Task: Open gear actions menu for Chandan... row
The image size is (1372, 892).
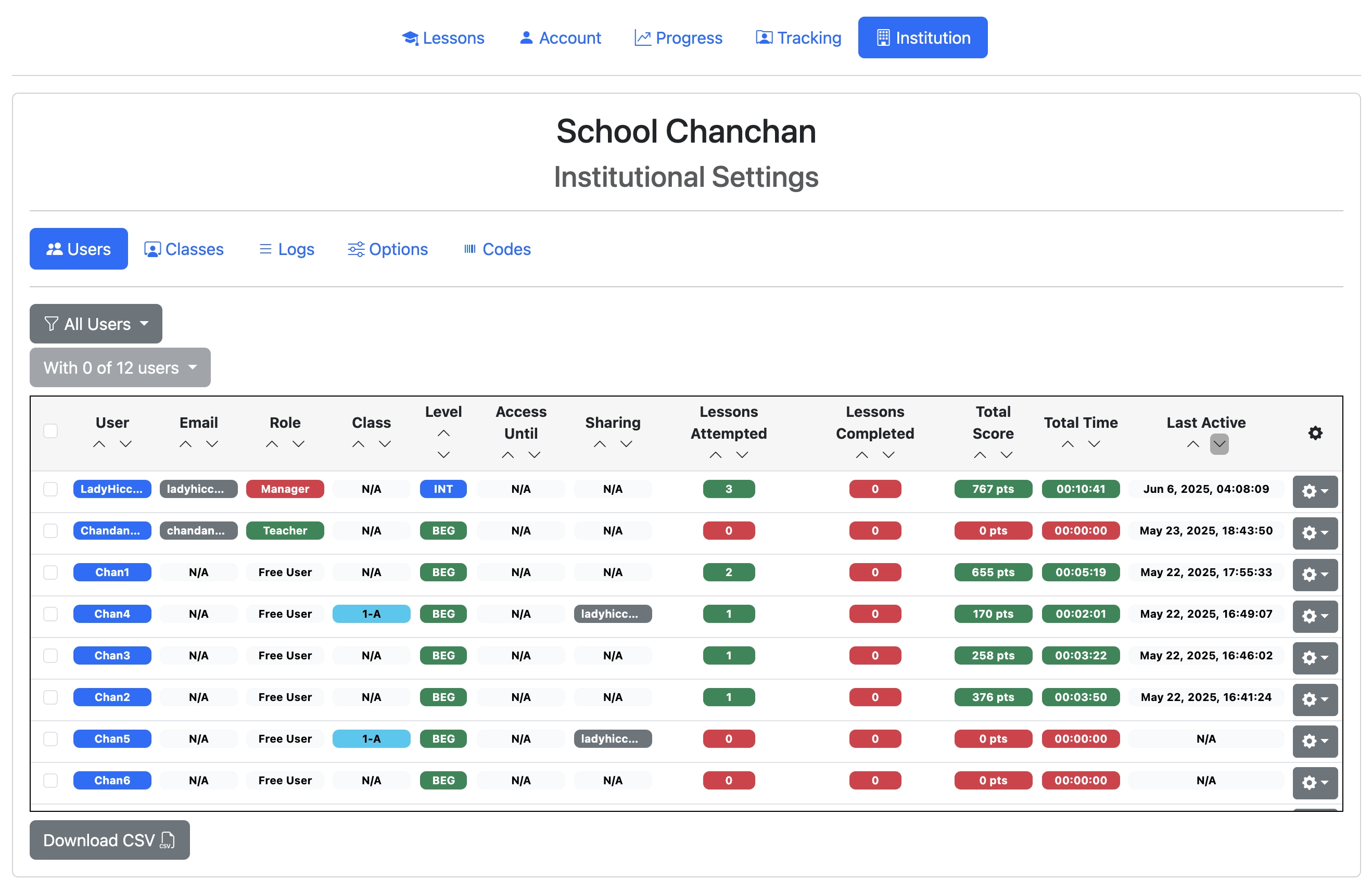Action: click(1315, 533)
